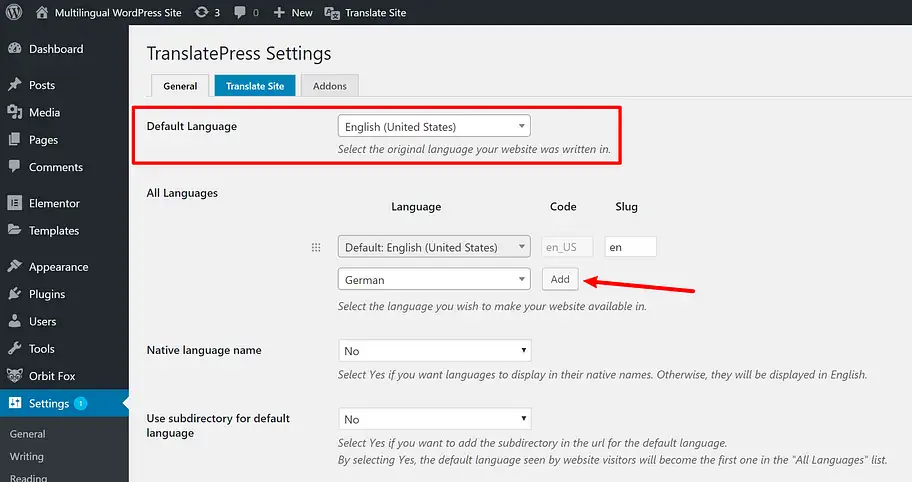Open the Reading settings submenu link
The image size is (912, 482).
pyautogui.click(x=28, y=477)
